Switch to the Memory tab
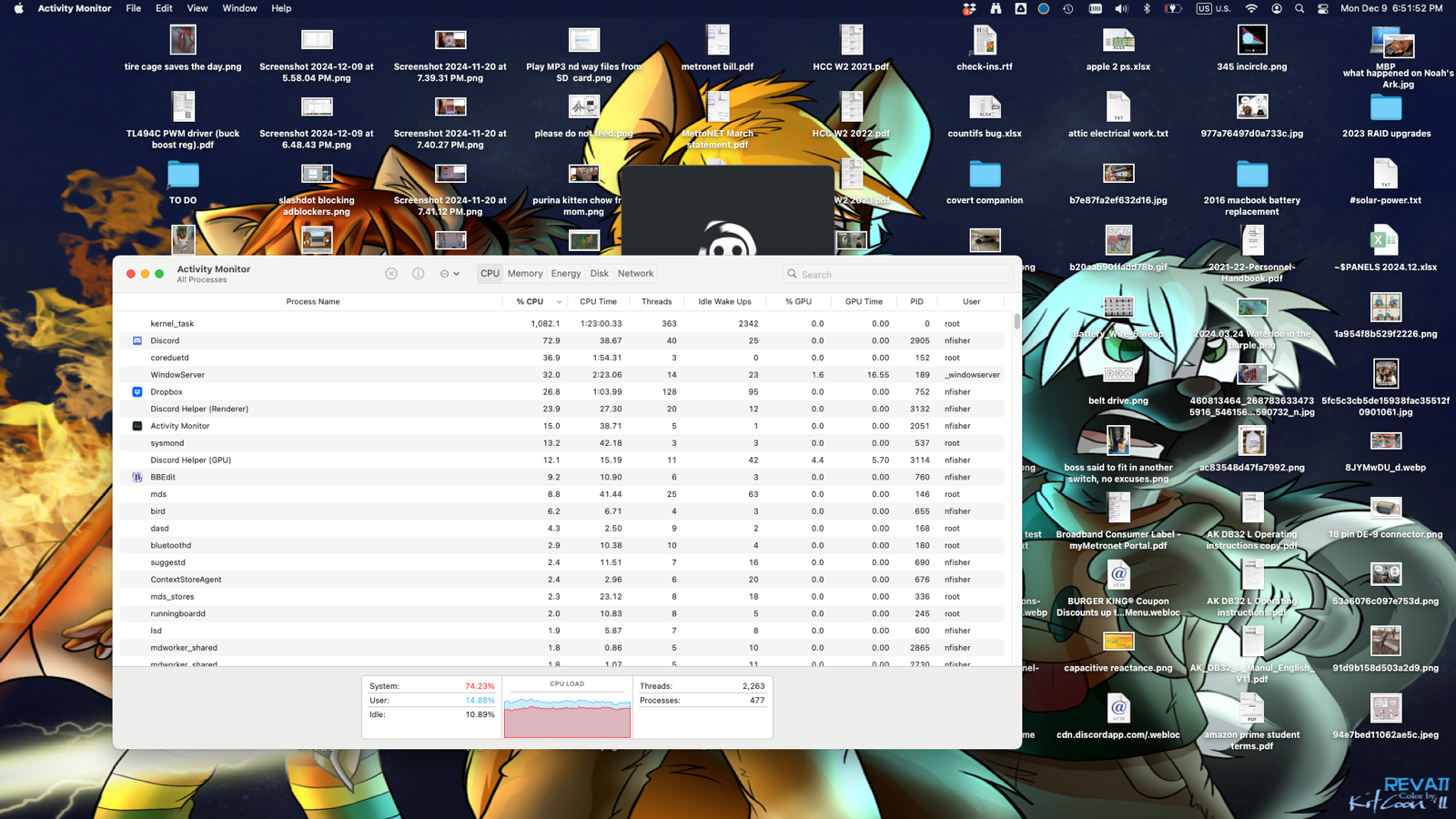The image size is (1456, 819). 525,274
